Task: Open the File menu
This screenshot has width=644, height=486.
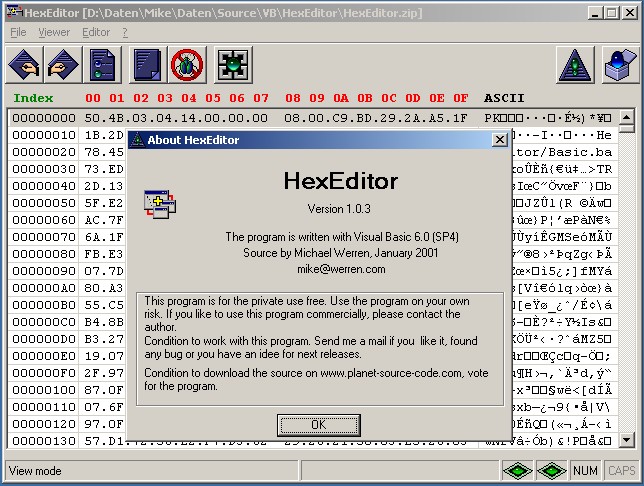Action: pyautogui.click(x=18, y=32)
